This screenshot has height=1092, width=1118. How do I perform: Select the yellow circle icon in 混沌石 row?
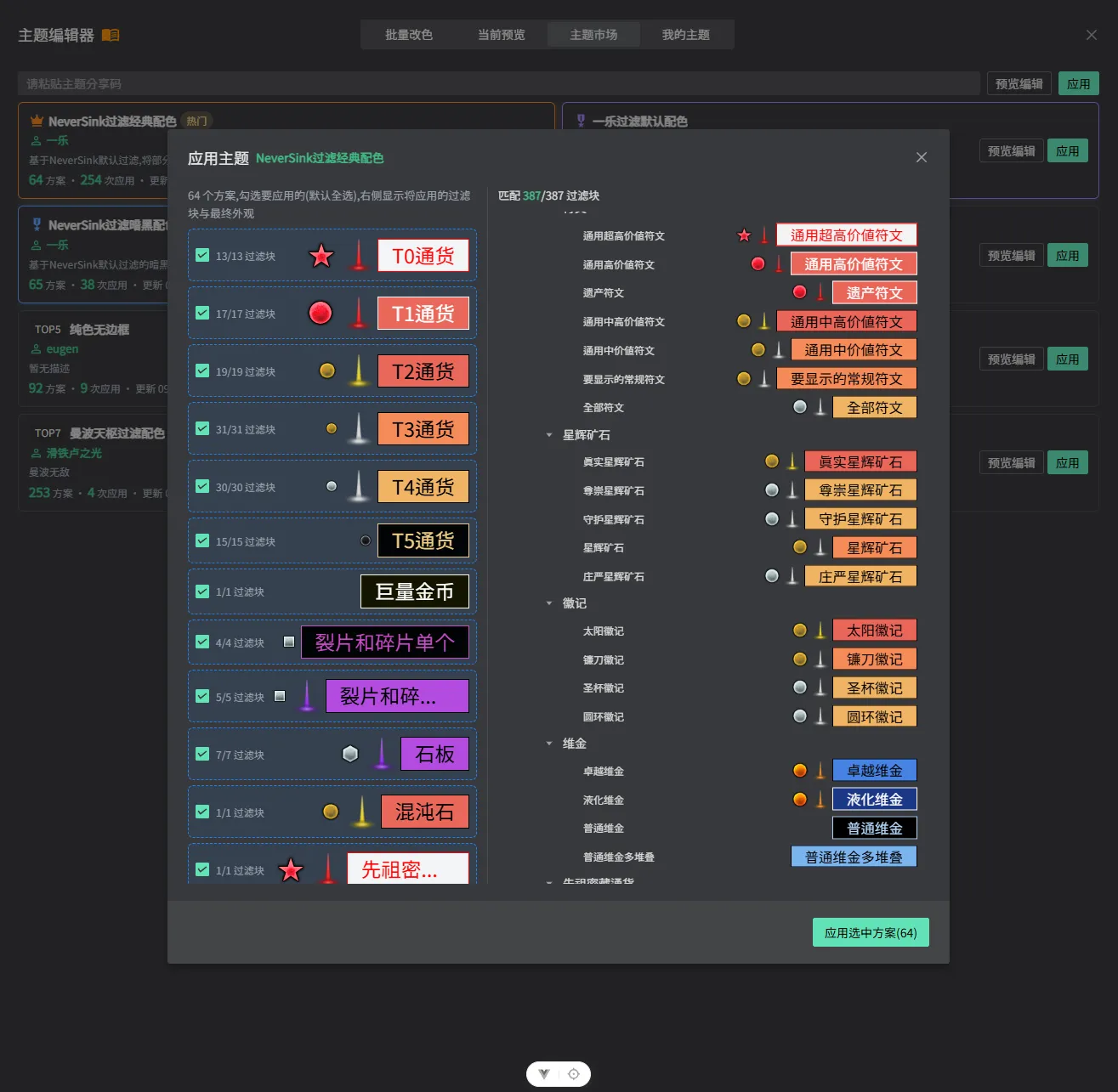(331, 812)
